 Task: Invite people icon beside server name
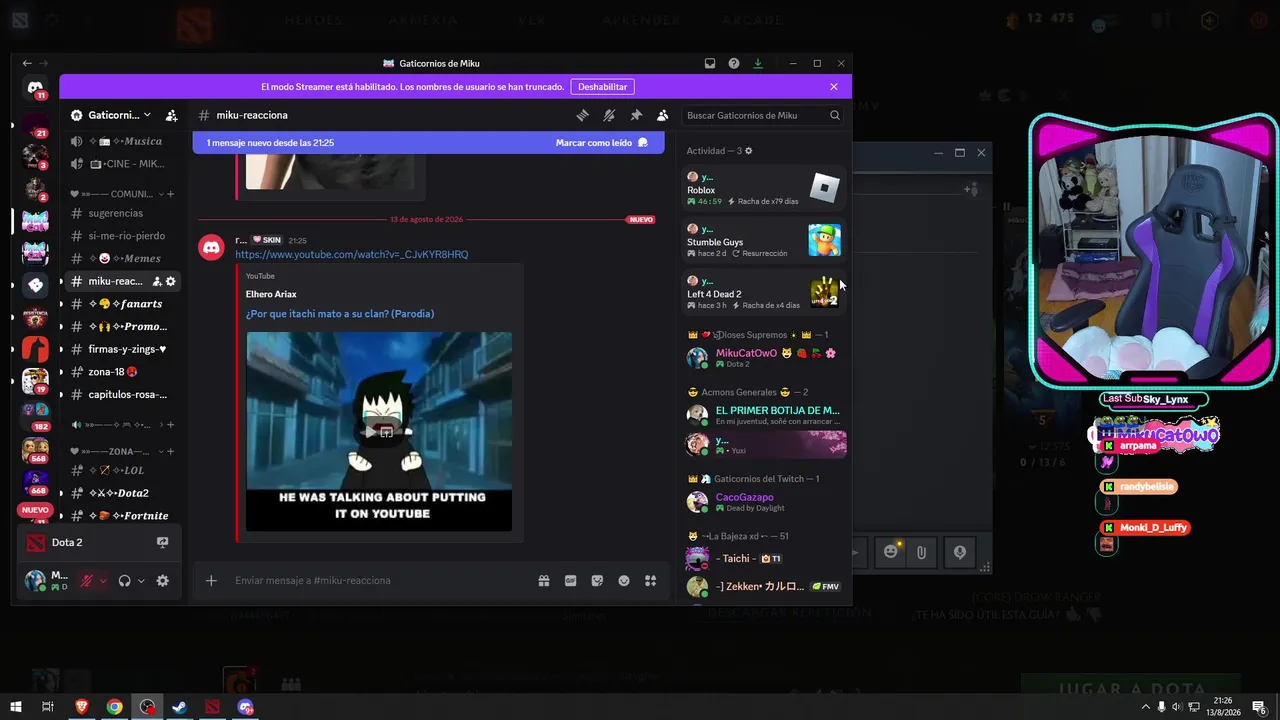[171, 115]
